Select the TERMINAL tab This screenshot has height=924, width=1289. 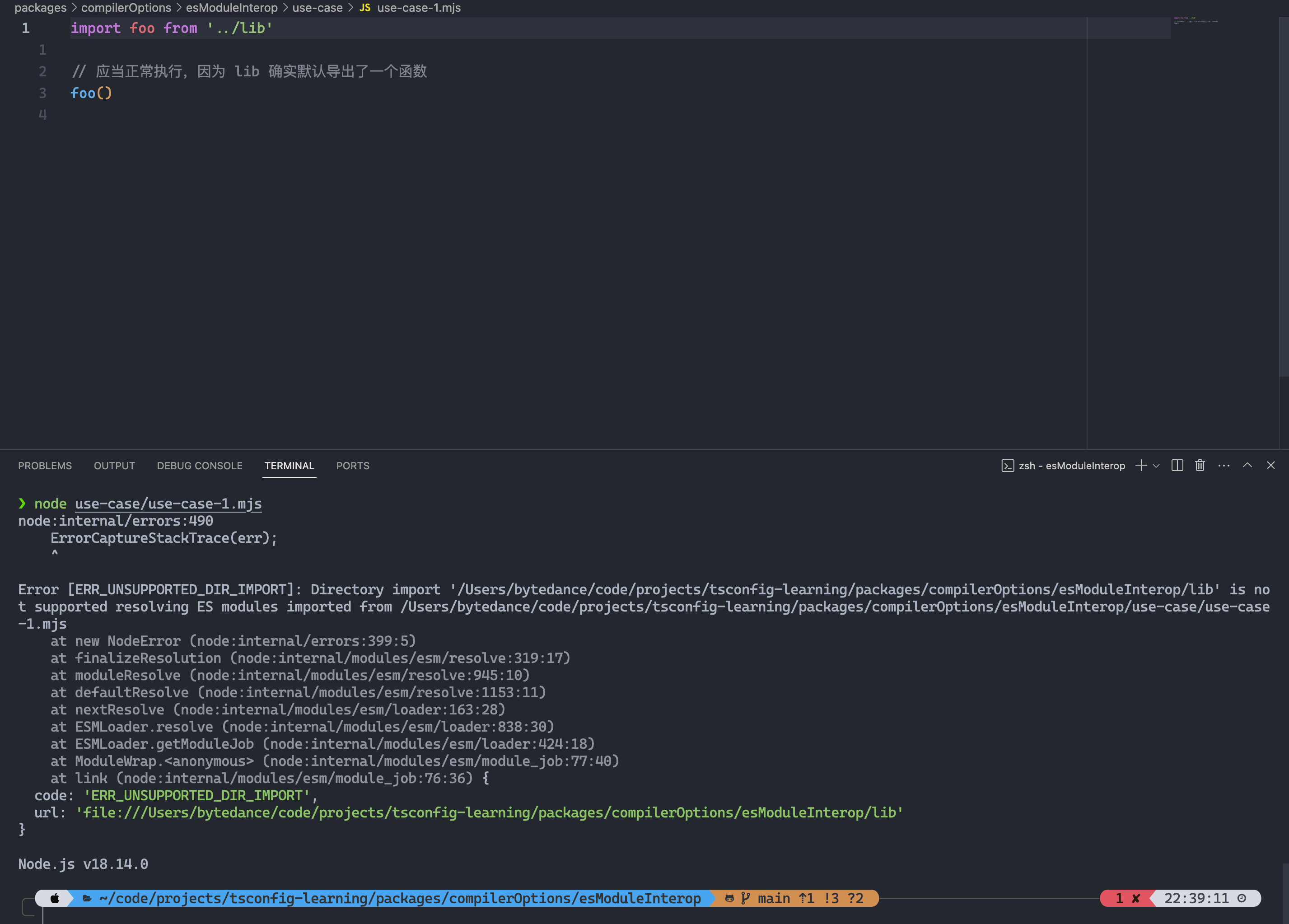(x=289, y=466)
